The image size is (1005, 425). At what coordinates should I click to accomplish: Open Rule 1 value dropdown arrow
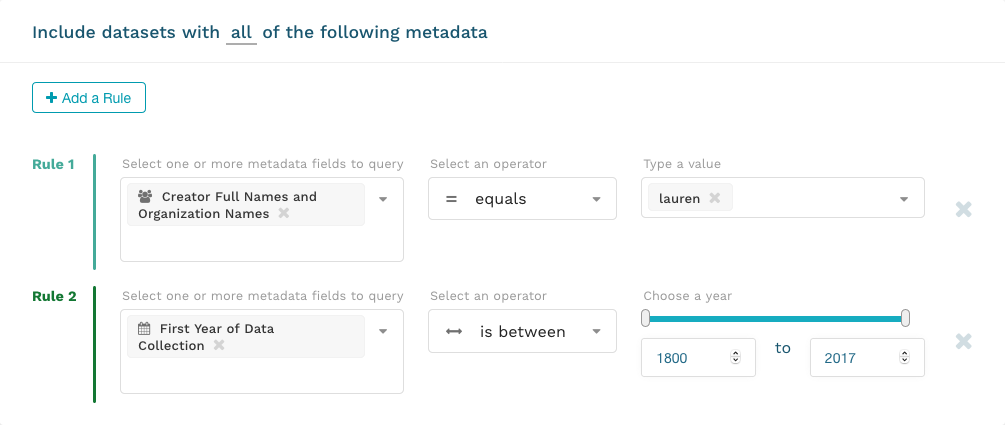pos(904,199)
